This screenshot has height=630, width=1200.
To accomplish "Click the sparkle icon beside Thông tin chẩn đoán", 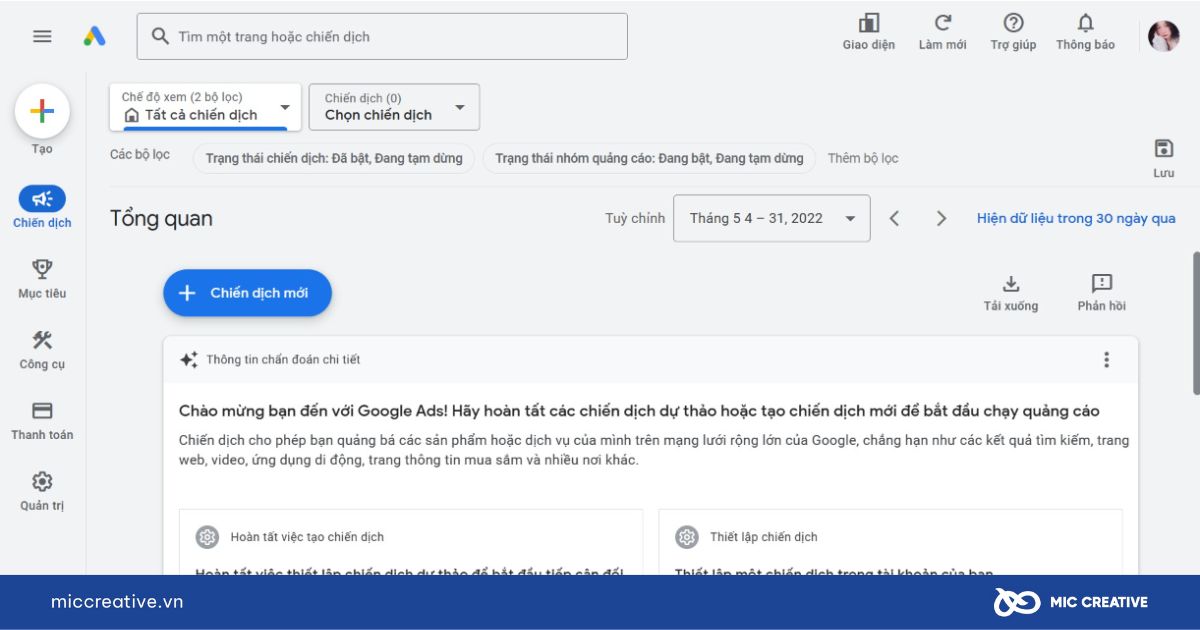I will click(x=188, y=360).
